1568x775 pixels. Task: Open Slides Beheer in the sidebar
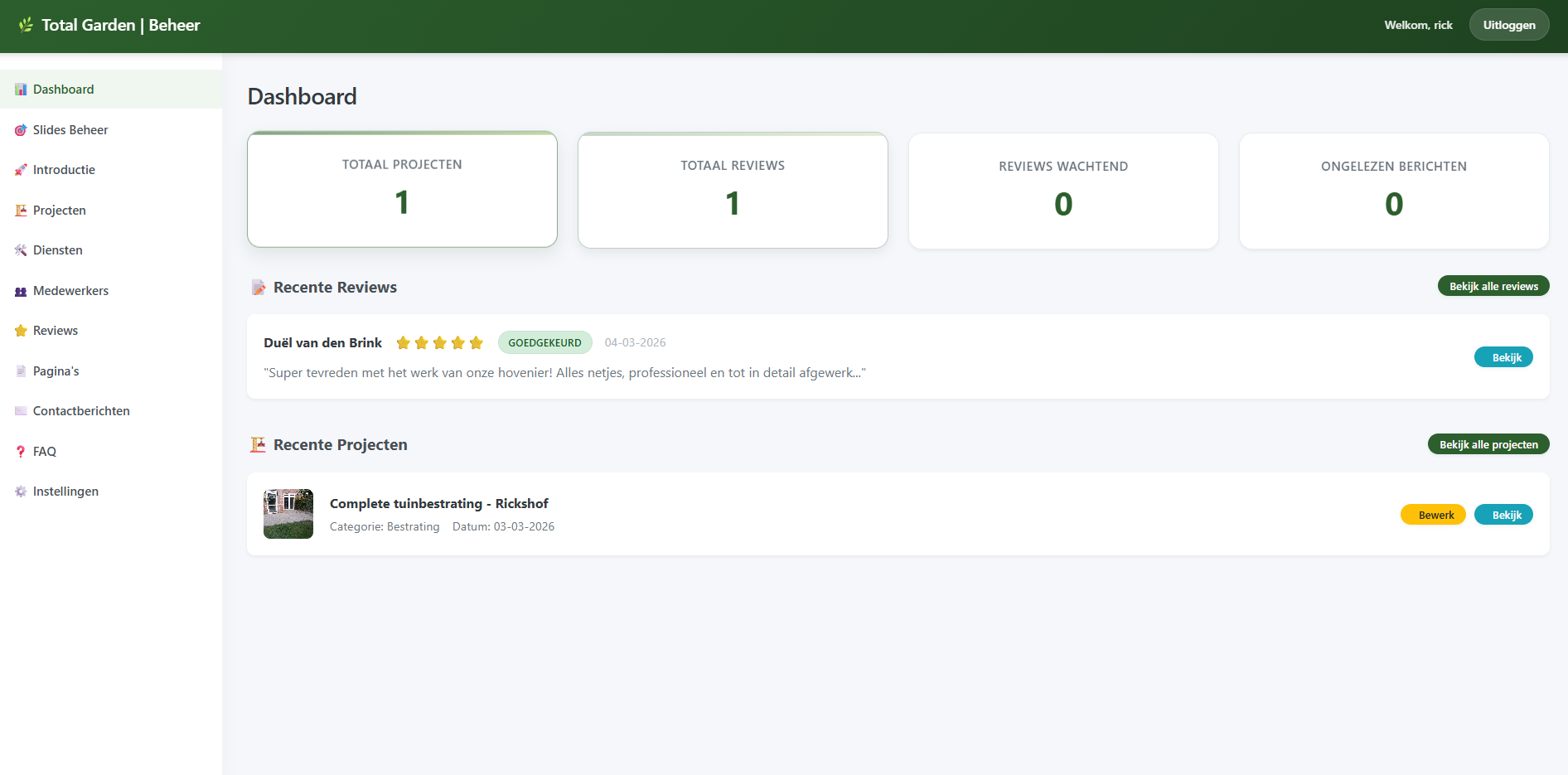[111, 130]
